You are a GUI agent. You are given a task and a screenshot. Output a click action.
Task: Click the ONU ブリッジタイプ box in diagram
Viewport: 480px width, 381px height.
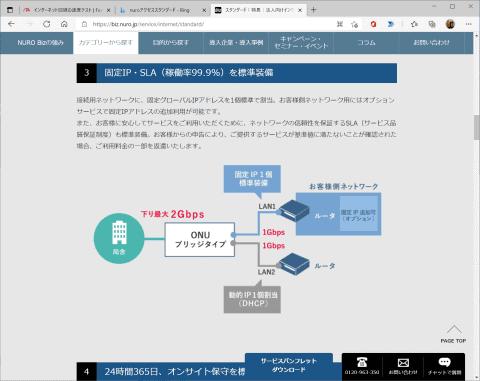tap(200, 239)
